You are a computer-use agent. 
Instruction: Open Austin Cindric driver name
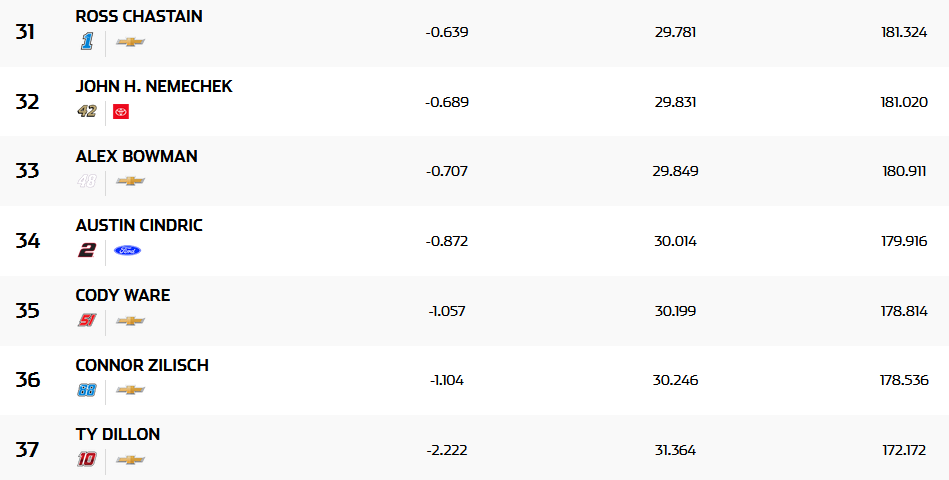point(139,226)
